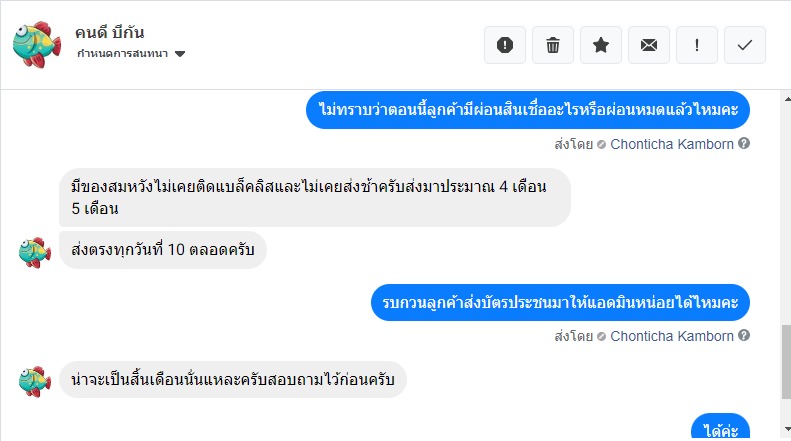Mark conversation as spam with exclamation-circle icon

click(x=505, y=45)
